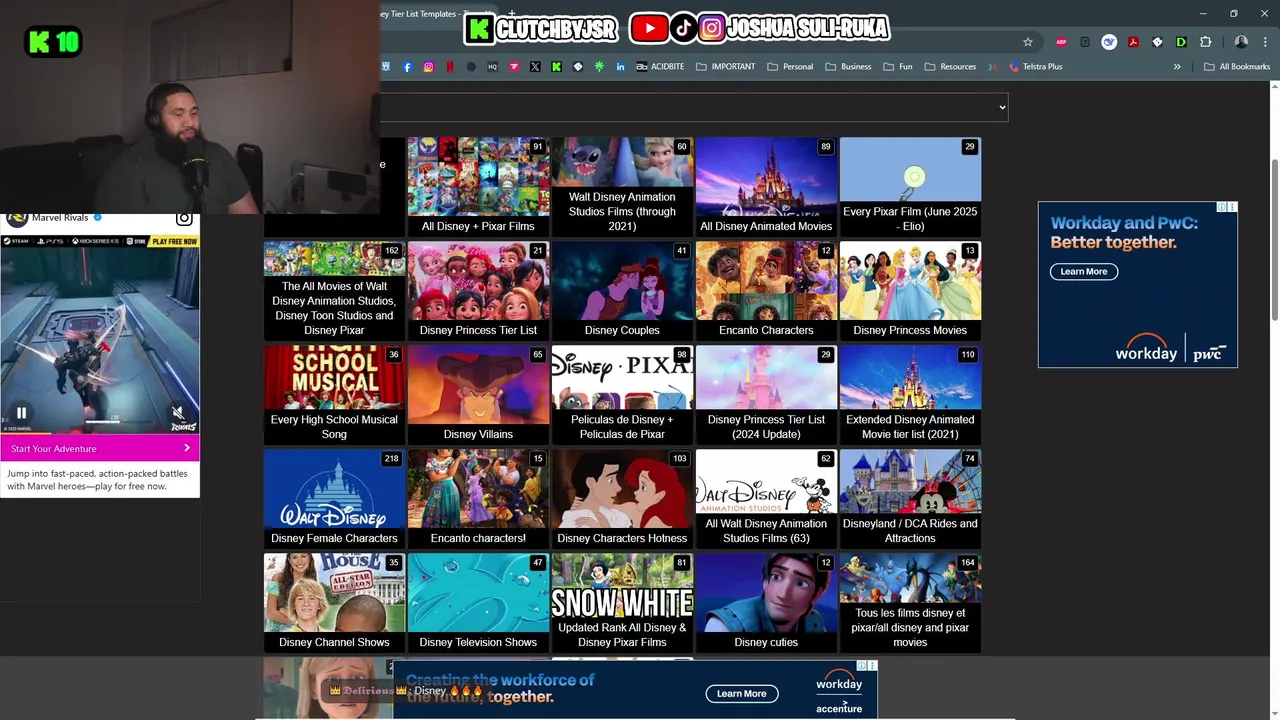Open Peliculas de Disney + Pixar template
The height and width of the screenshot is (720, 1280).
click(622, 395)
